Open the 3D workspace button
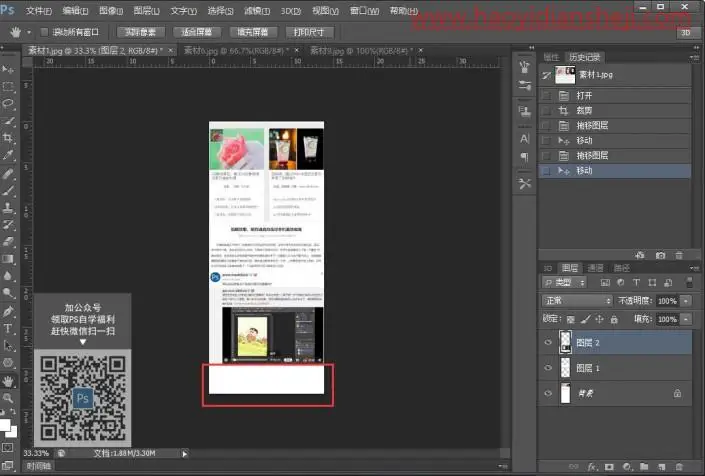Viewport: 705px width, 476px height. point(686,32)
